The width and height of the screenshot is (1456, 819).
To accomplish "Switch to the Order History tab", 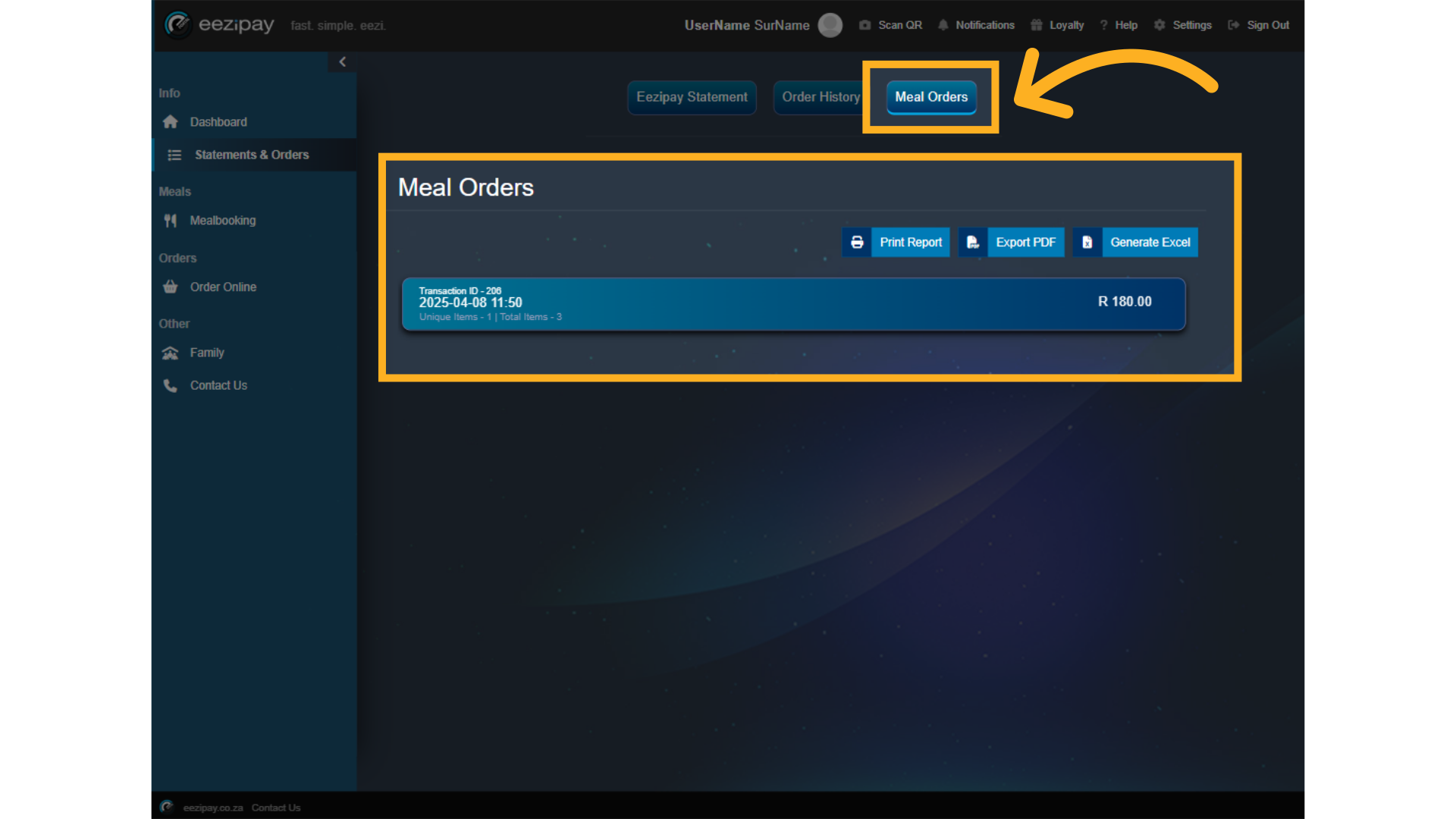I will coord(821,97).
